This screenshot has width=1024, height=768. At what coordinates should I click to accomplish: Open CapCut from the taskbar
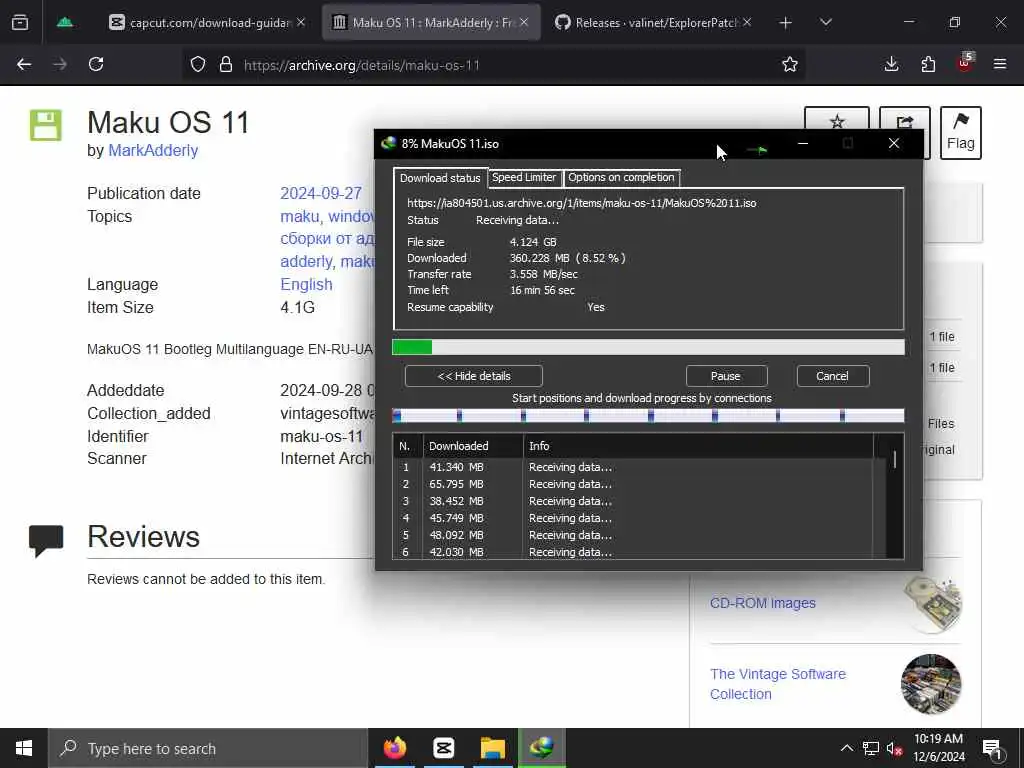[443, 748]
